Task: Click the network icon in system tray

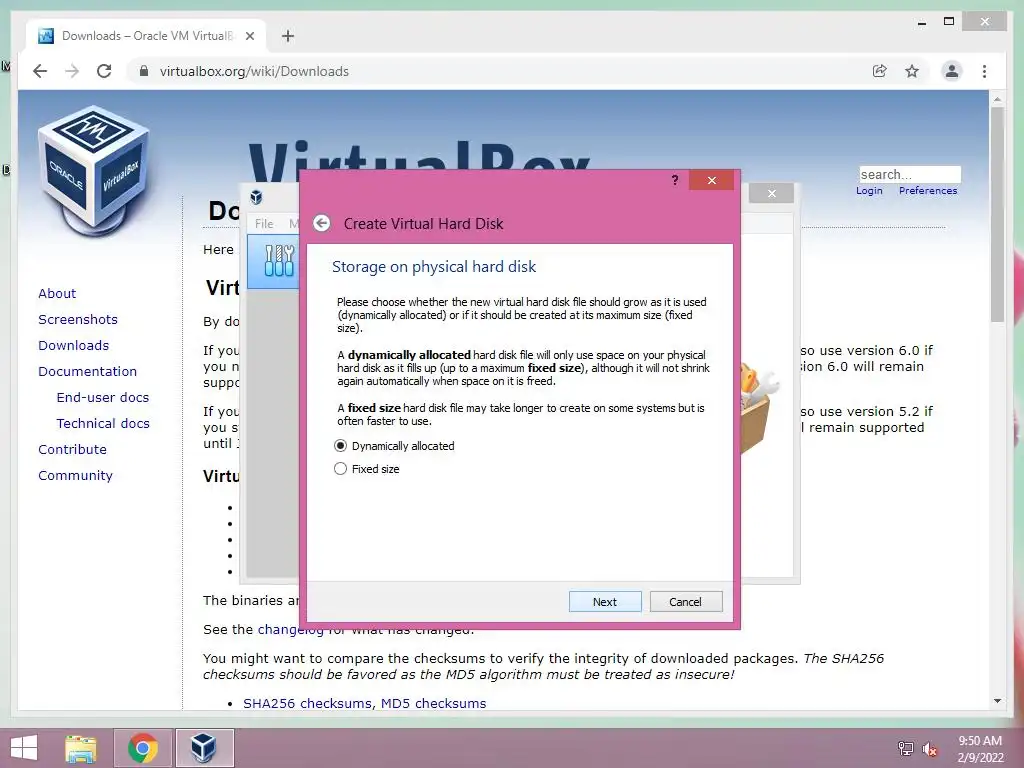Action: [x=905, y=748]
